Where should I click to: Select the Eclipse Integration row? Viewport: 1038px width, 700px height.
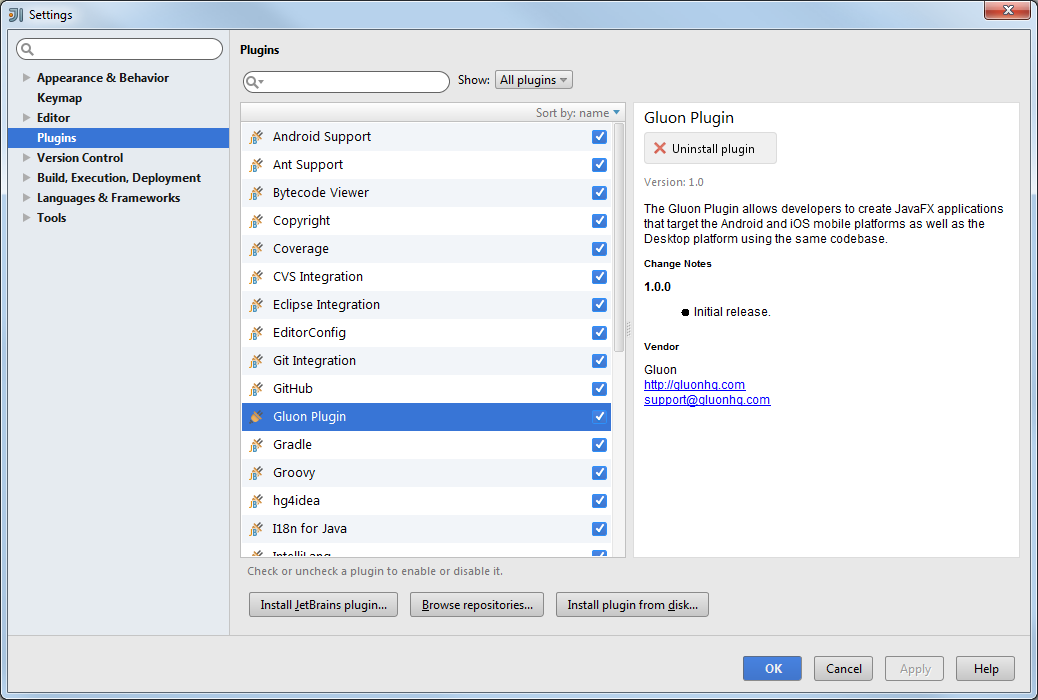click(426, 305)
